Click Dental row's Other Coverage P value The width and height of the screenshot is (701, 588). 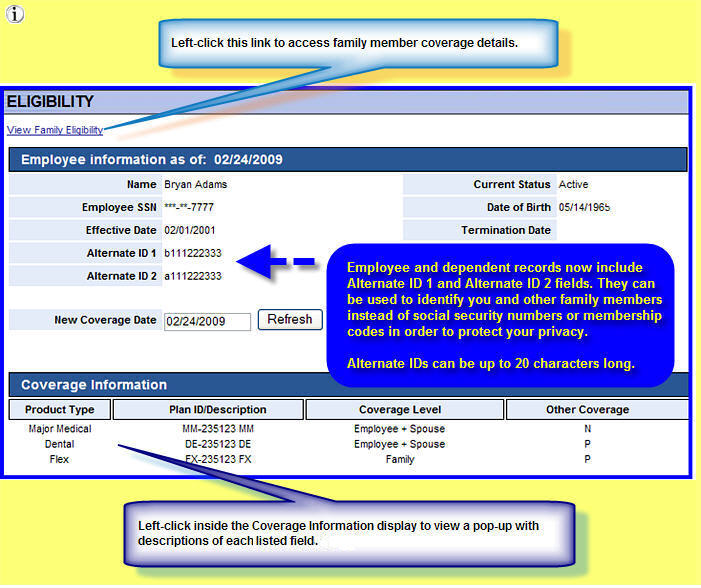[587, 444]
